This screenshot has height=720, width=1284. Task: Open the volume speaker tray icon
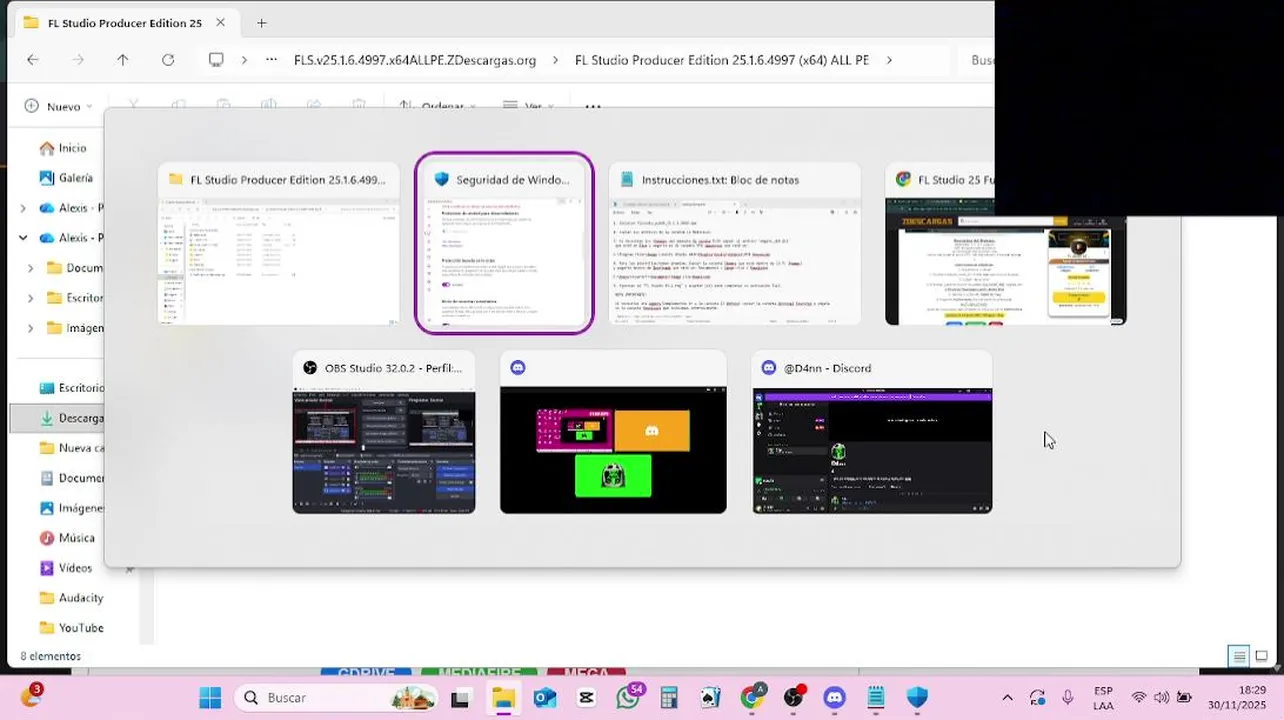click(1161, 697)
